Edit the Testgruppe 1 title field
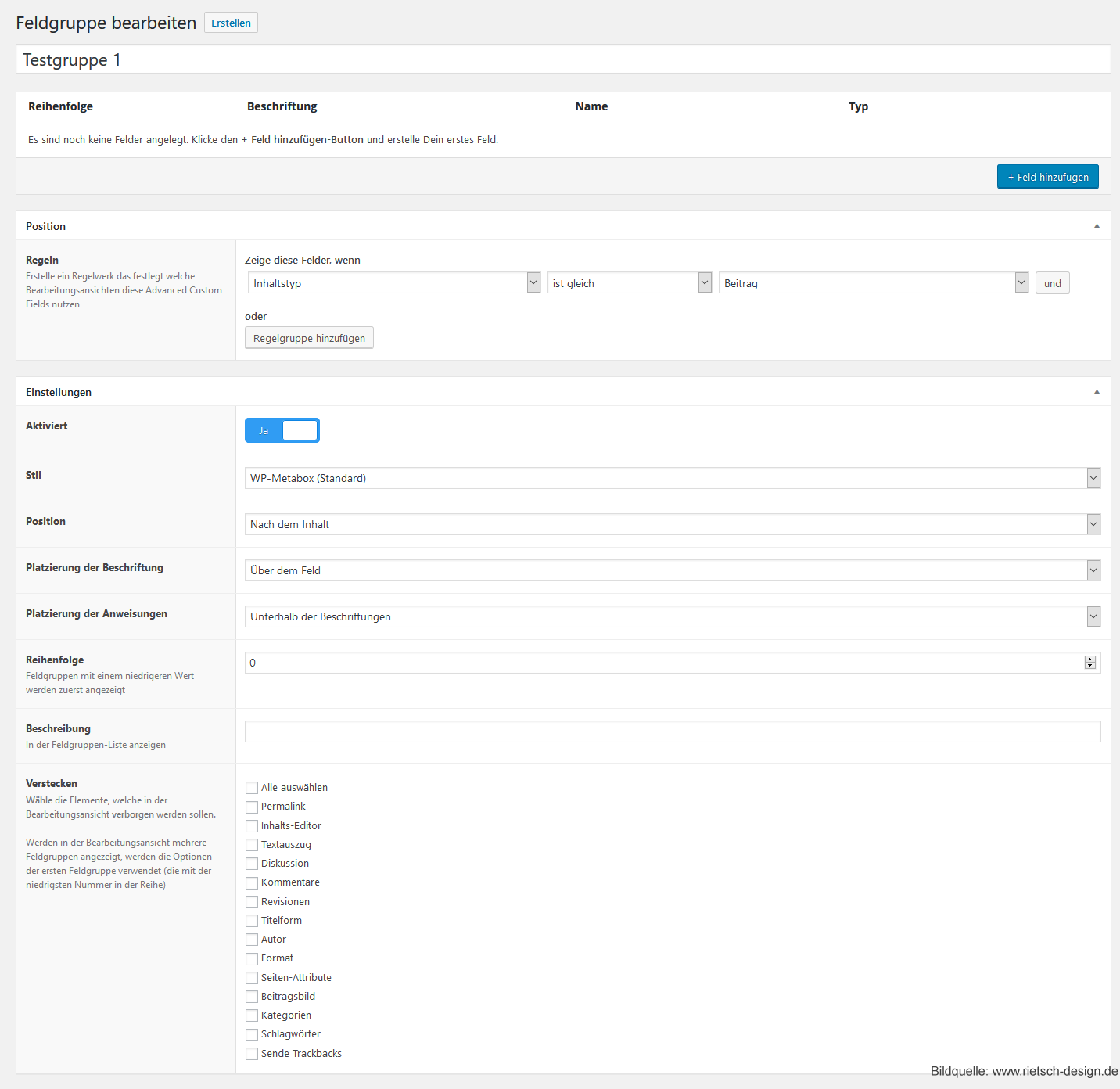 tap(563, 59)
